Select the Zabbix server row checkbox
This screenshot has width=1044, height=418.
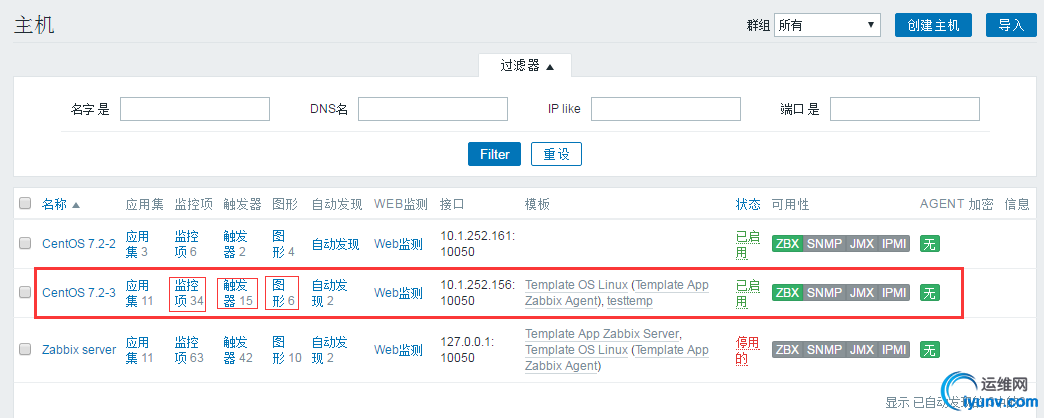point(26,349)
